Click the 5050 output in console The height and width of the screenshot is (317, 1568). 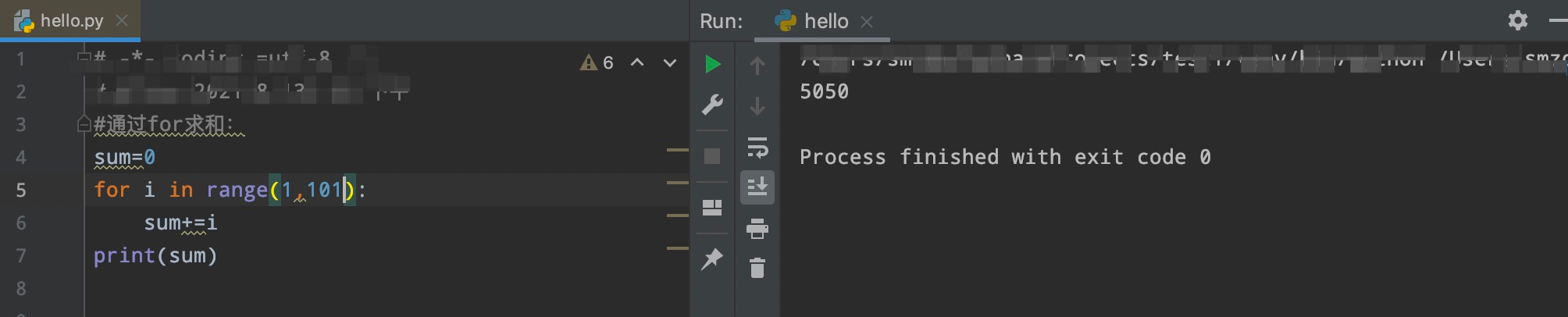(x=824, y=91)
